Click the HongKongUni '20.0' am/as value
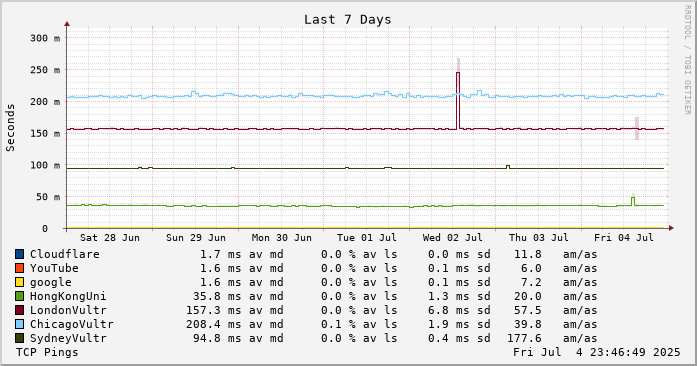 (x=528, y=296)
